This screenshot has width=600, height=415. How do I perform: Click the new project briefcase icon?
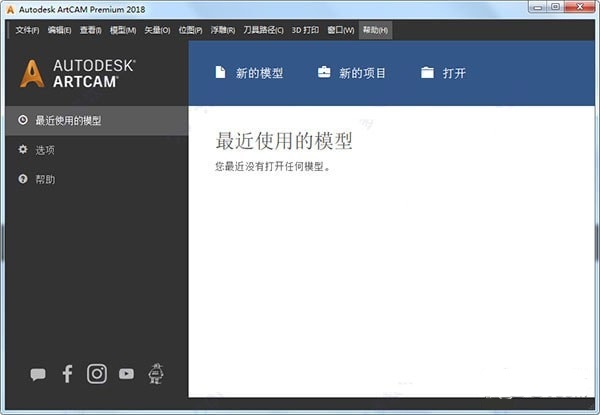pos(324,72)
